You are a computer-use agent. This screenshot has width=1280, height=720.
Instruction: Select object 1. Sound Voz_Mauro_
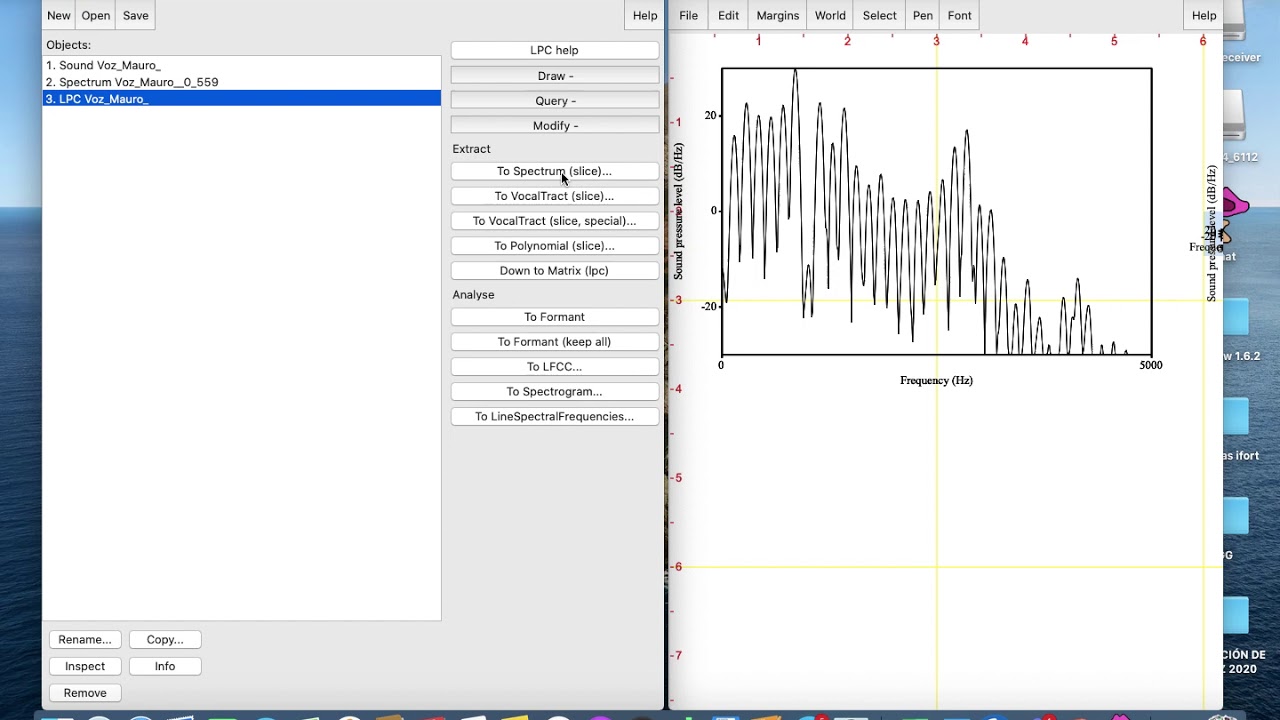pyautogui.click(x=241, y=65)
